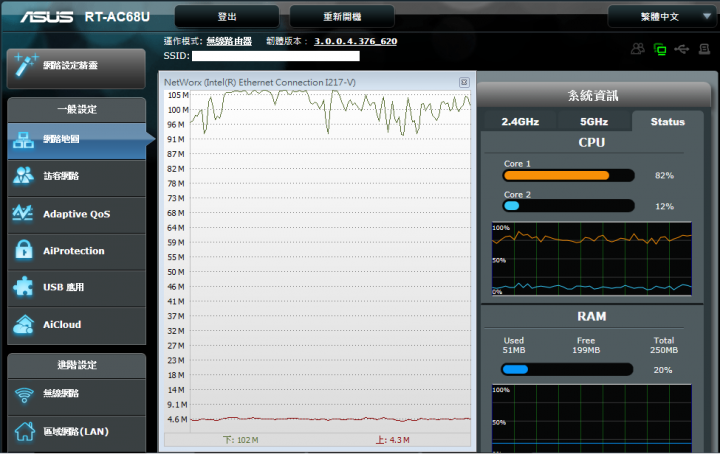Open the 訪客網路 menu item
Screen dimensions: 720x454
pyautogui.click(x=77, y=176)
